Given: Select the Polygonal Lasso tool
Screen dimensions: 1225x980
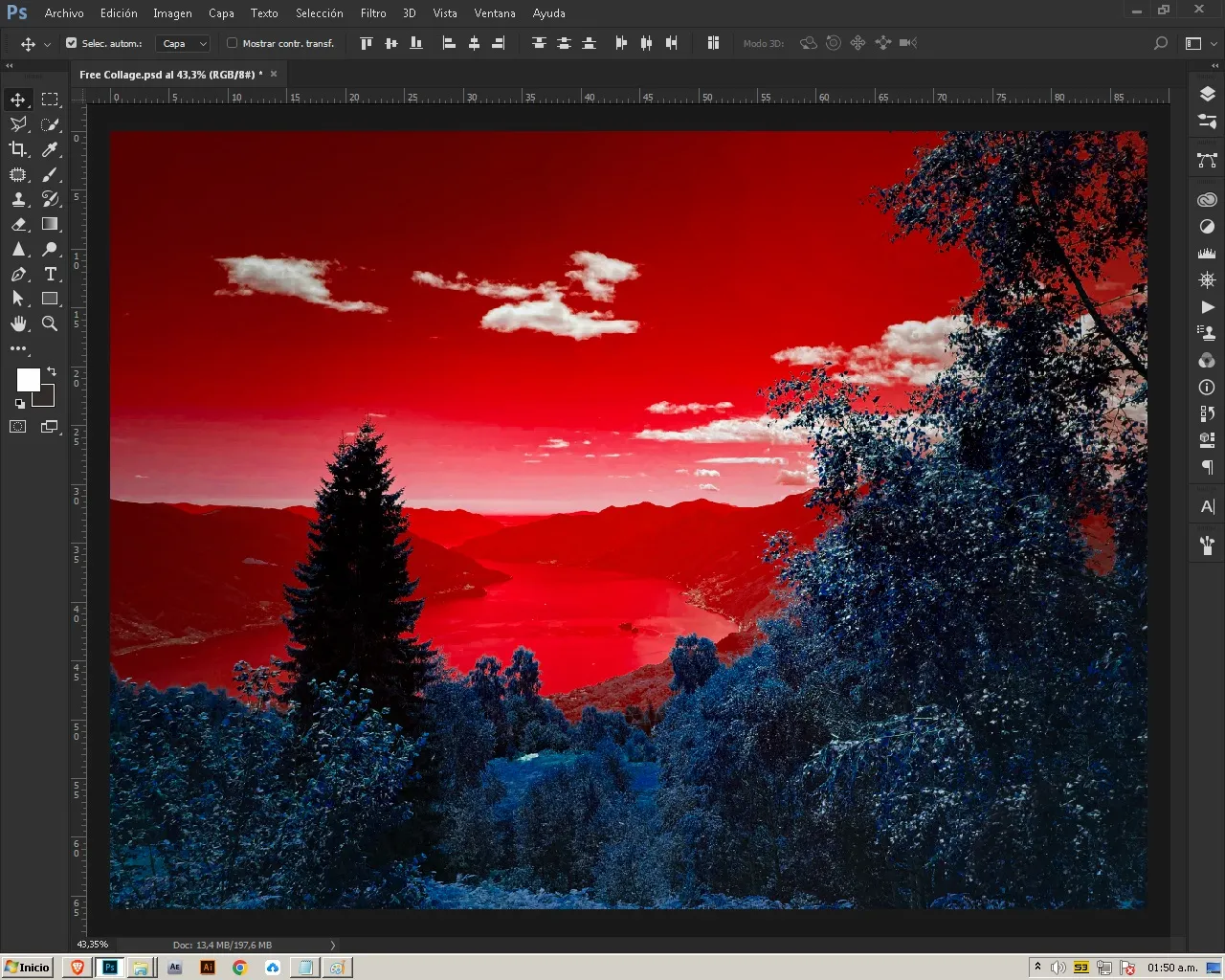Looking at the screenshot, I should tap(18, 124).
